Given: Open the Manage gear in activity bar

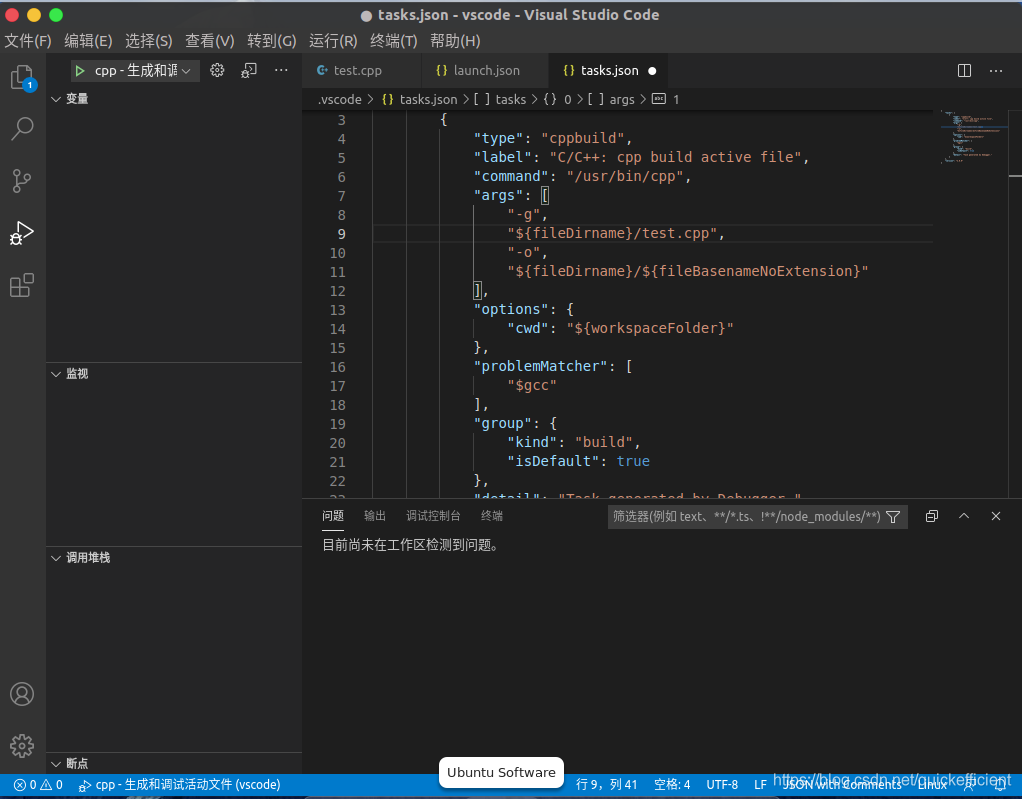Looking at the screenshot, I should tap(22, 746).
